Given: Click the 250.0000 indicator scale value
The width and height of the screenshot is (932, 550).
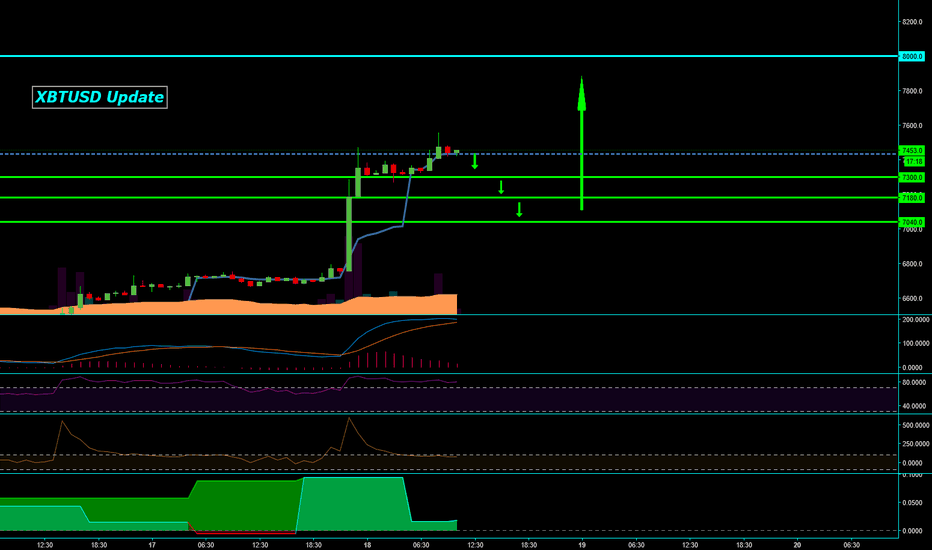Looking at the screenshot, I should [x=915, y=444].
